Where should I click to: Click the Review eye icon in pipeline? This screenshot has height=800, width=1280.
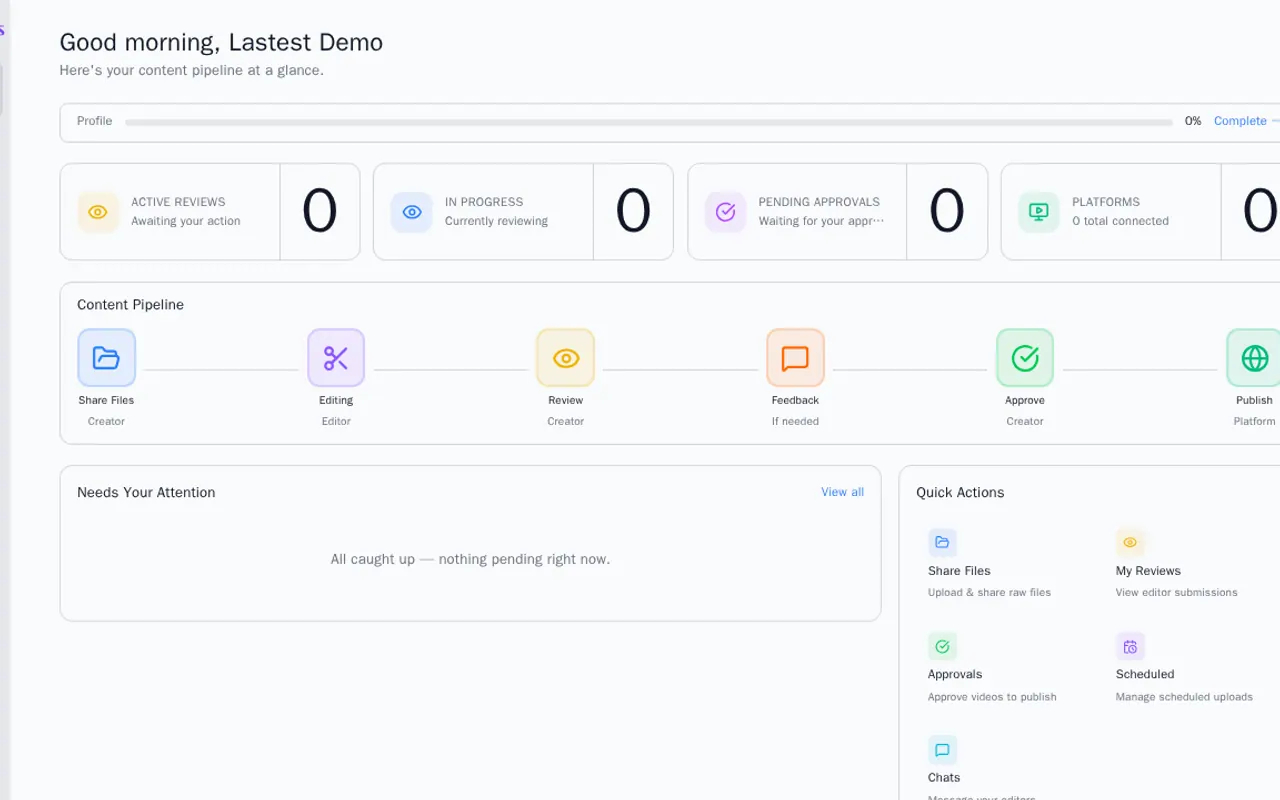(x=566, y=358)
